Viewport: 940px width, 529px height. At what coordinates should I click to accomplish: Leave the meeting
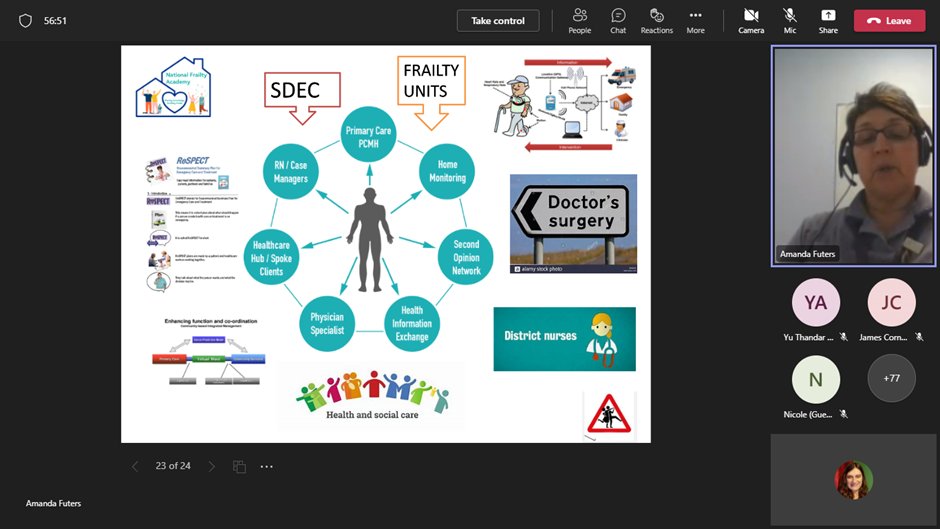pyautogui.click(x=890, y=21)
